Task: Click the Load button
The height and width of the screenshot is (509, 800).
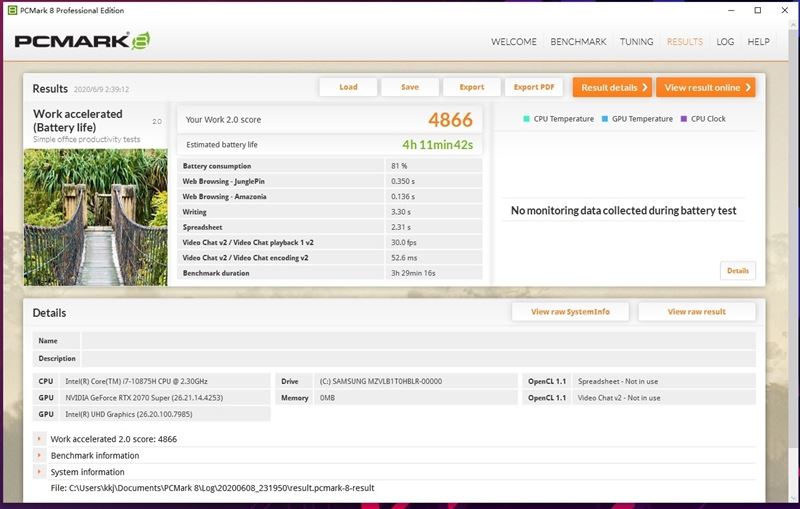Action: [348, 87]
